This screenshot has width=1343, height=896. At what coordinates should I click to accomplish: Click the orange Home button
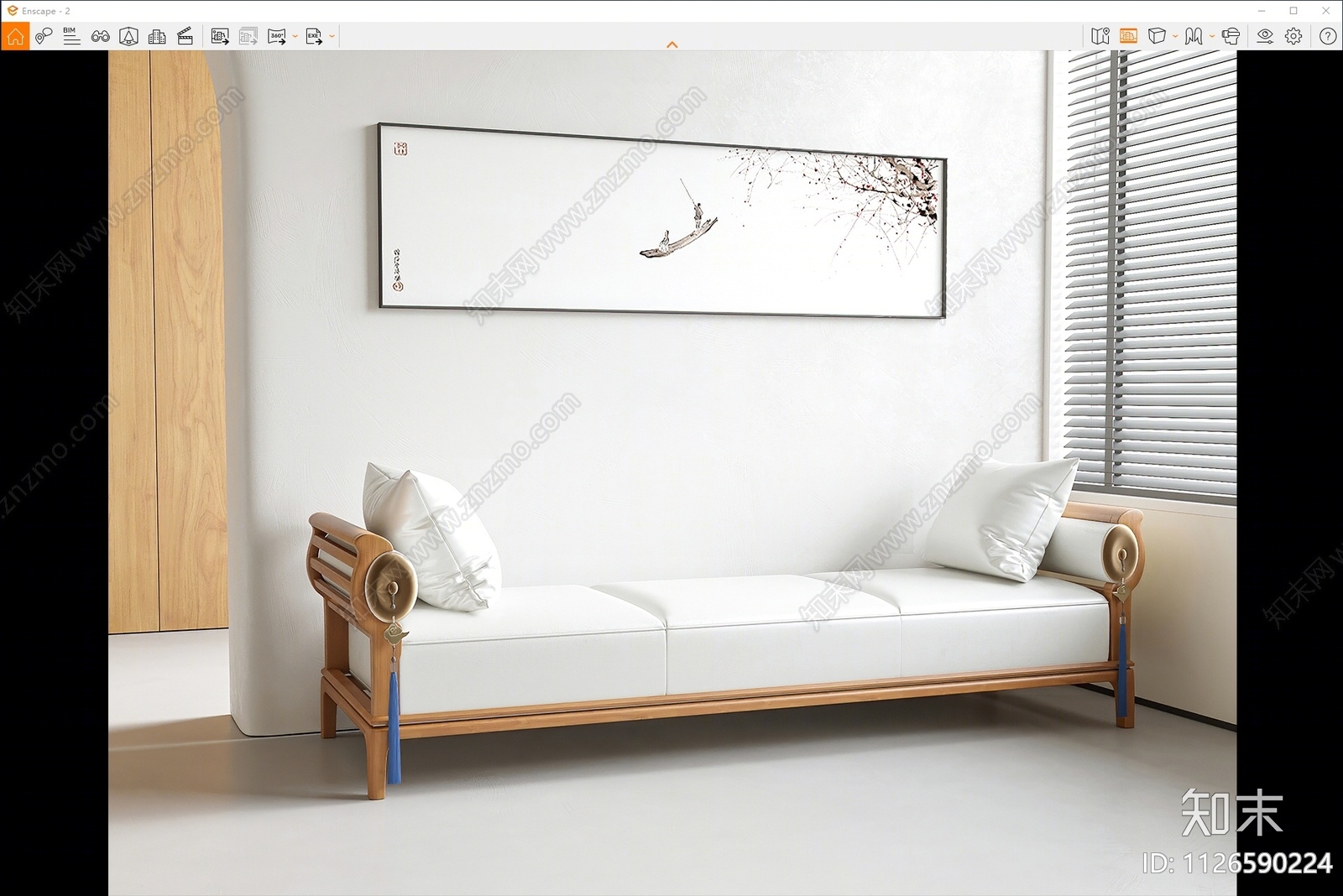15,36
